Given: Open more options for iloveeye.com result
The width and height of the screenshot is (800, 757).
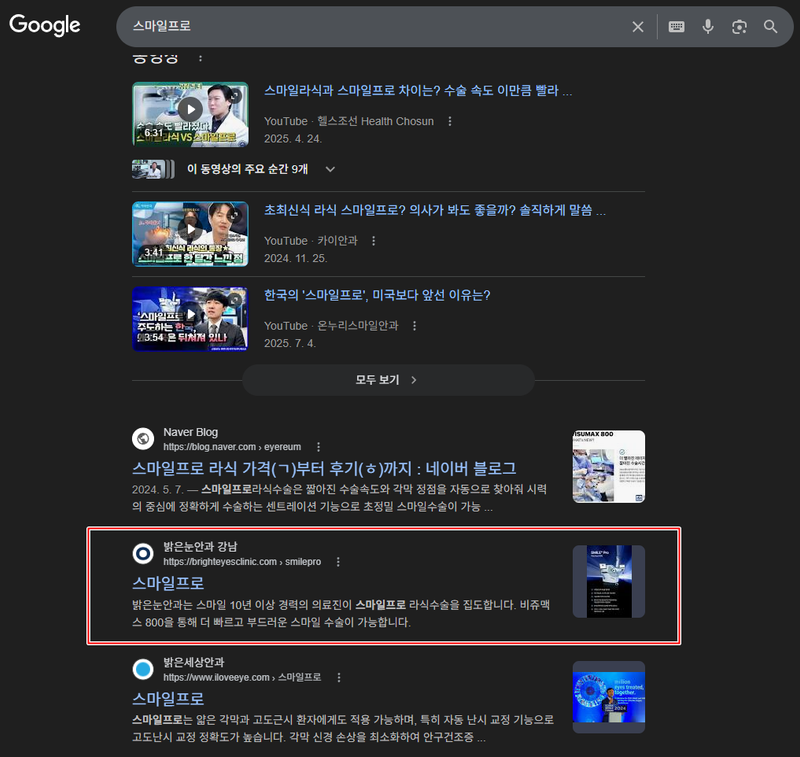Looking at the screenshot, I should (x=339, y=677).
